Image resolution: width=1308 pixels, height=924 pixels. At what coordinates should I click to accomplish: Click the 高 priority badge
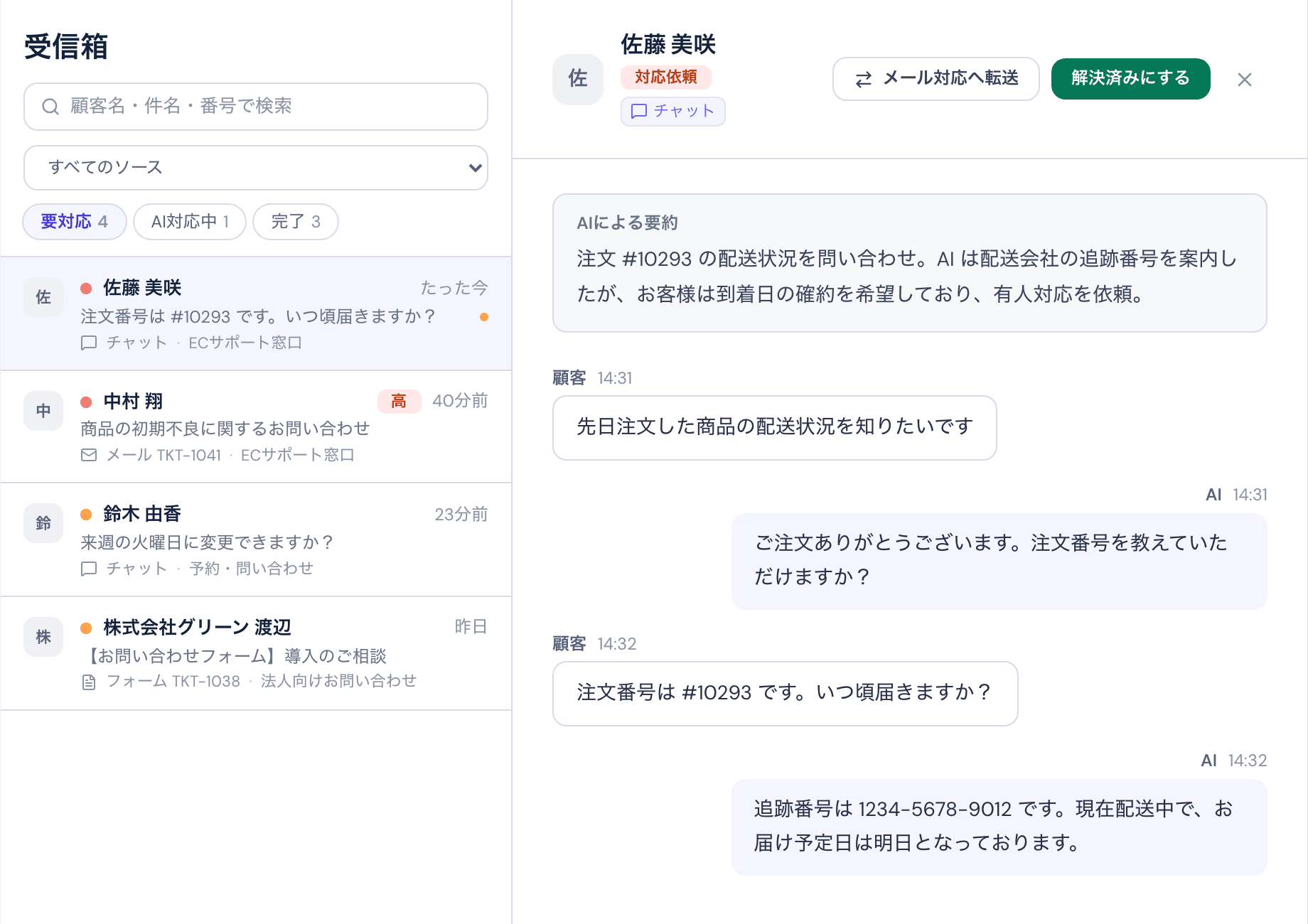[400, 402]
